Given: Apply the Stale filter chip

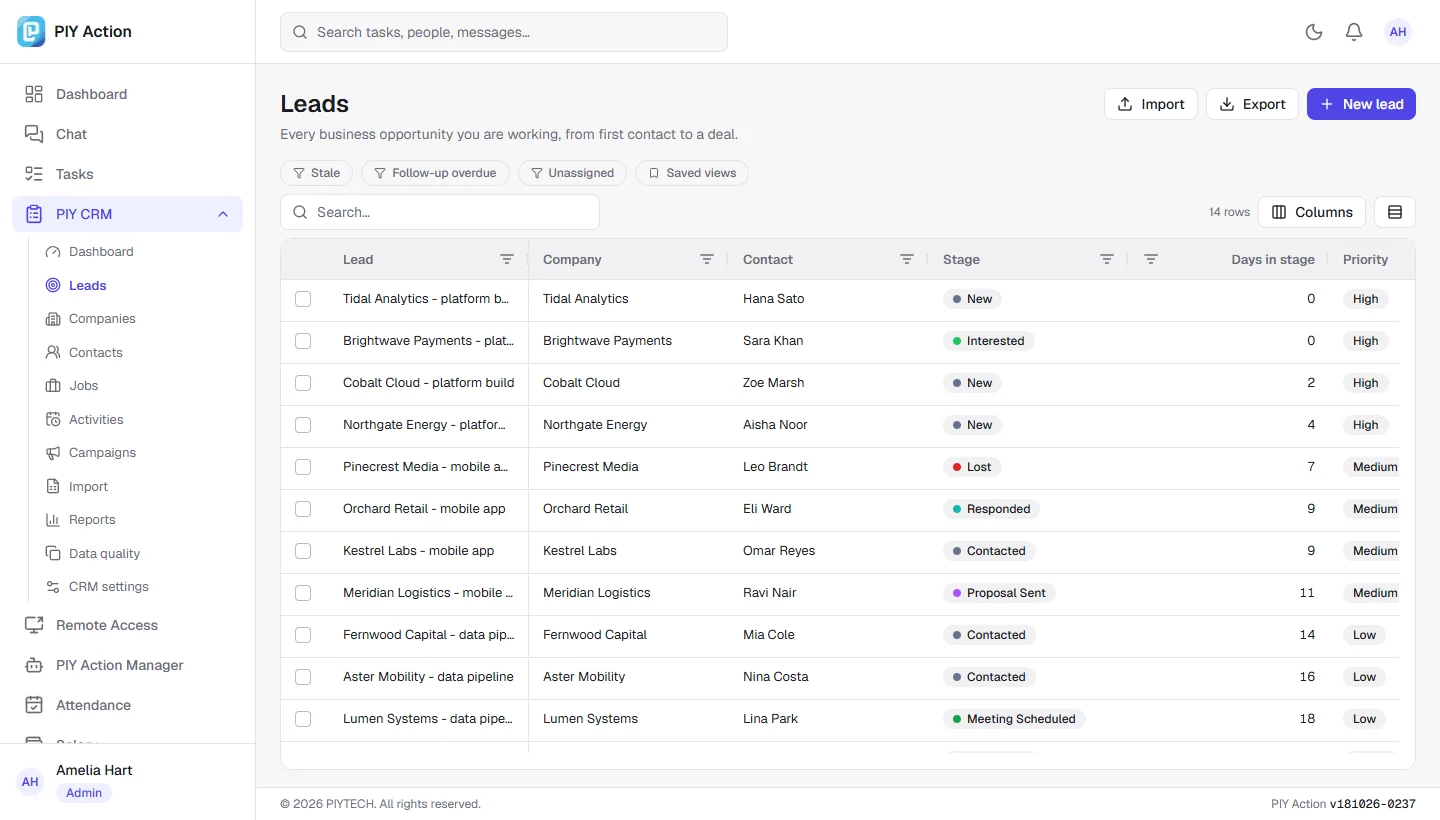Looking at the screenshot, I should click(316, 173).
